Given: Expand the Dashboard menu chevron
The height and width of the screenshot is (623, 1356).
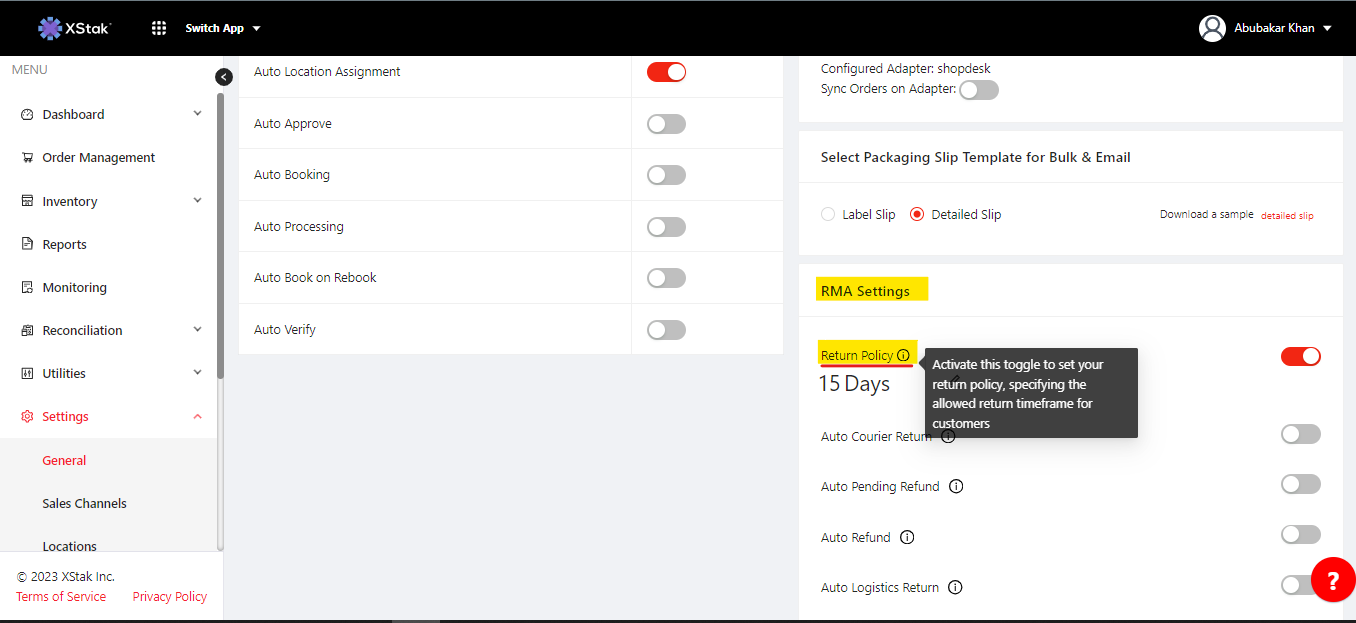Looking at the screenshot, I should pos(197,114).
